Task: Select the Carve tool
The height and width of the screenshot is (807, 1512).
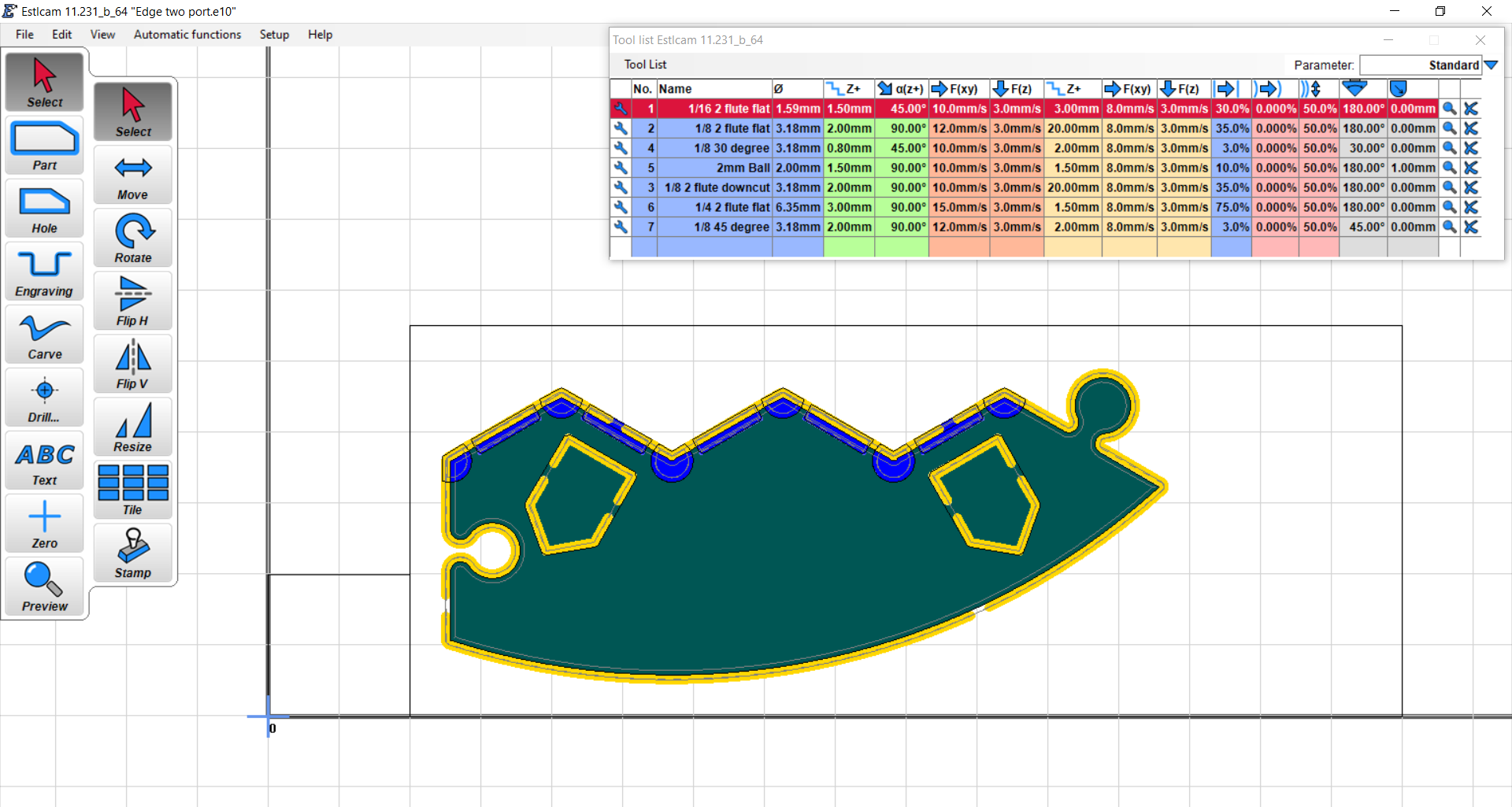Action: pyautogui.click(x=45, y=335)
